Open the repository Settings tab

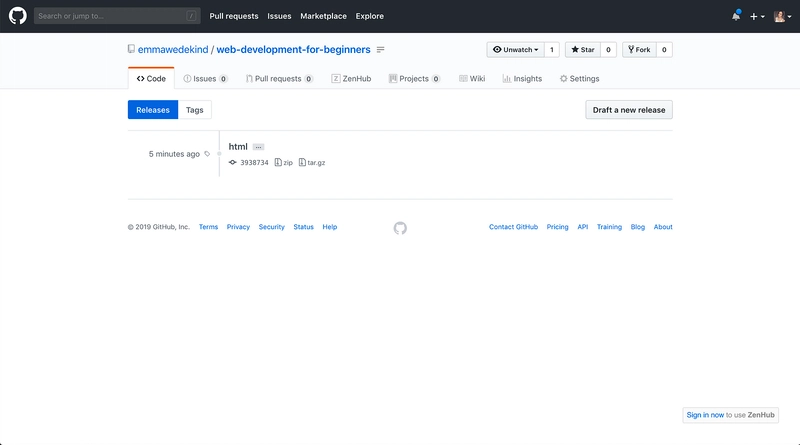(579, 79)
